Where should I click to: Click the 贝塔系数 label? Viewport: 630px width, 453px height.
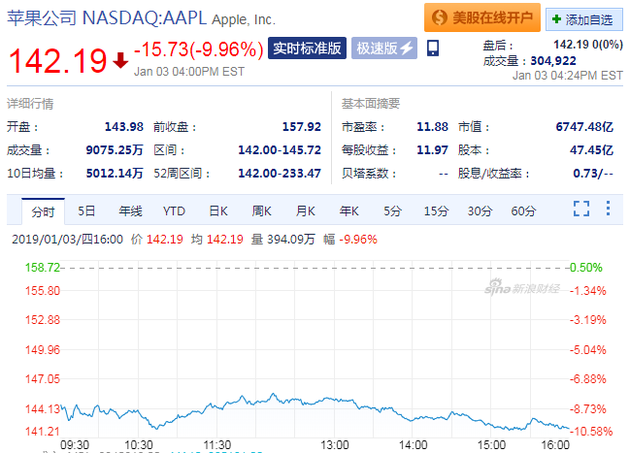[368, 173]
